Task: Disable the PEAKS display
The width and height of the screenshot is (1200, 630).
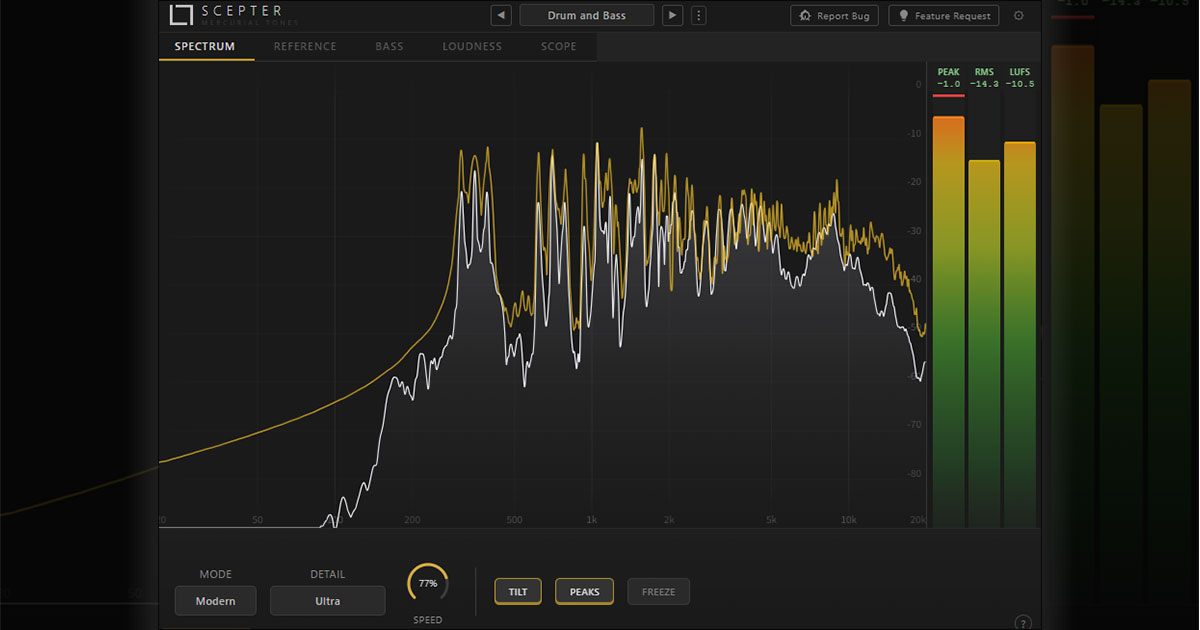Action: (x=584, y=592)
